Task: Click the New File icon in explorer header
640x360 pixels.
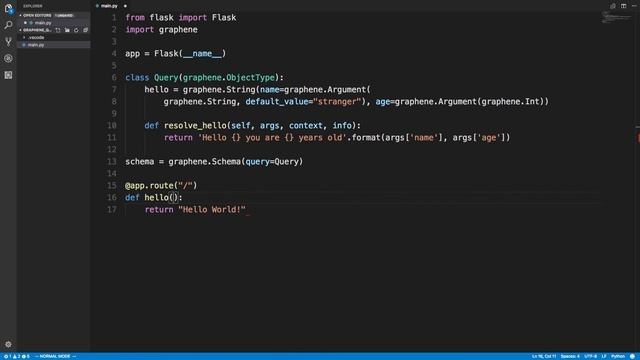Action: tap(58, 30)
